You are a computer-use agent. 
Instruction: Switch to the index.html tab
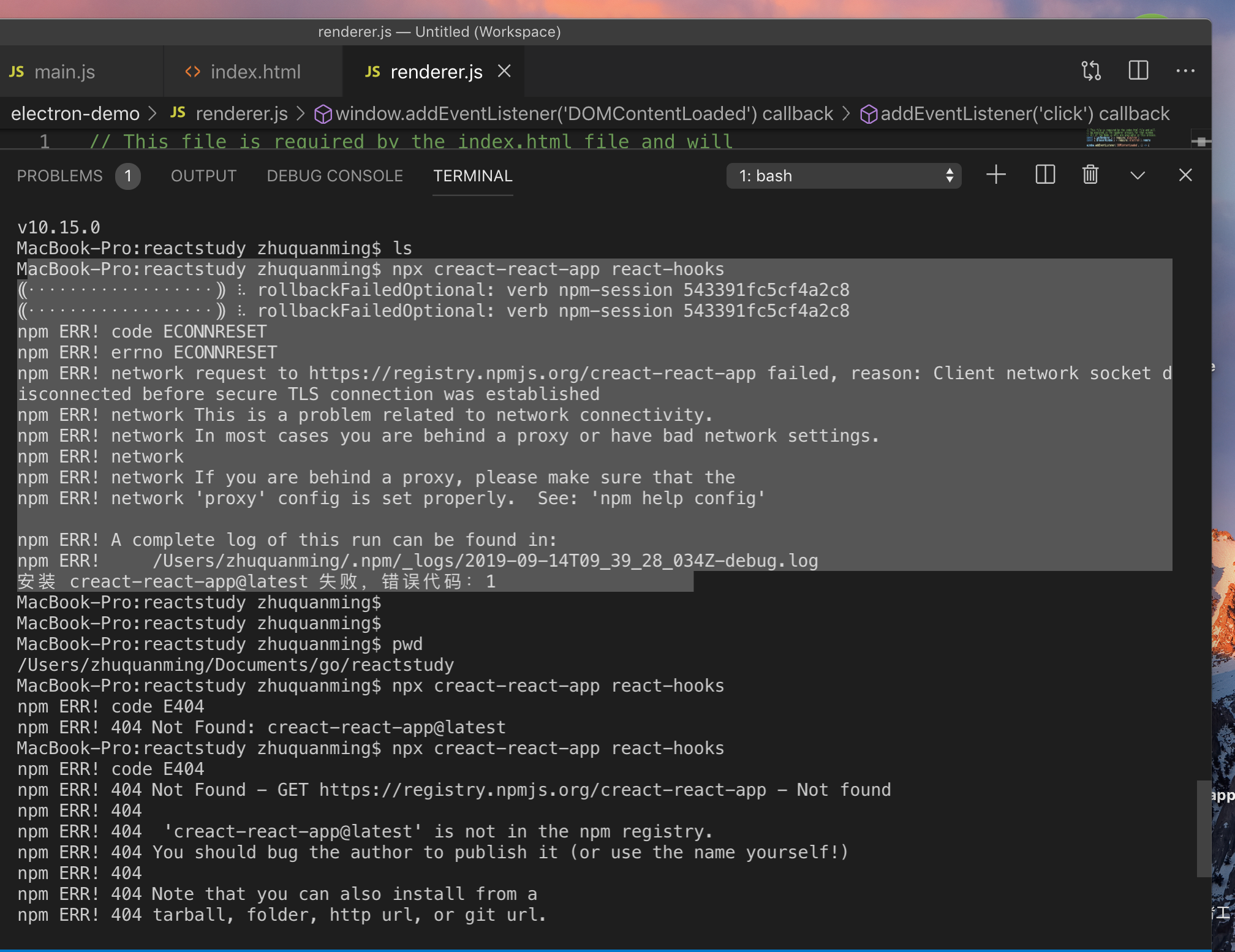[x=253, y=72]
